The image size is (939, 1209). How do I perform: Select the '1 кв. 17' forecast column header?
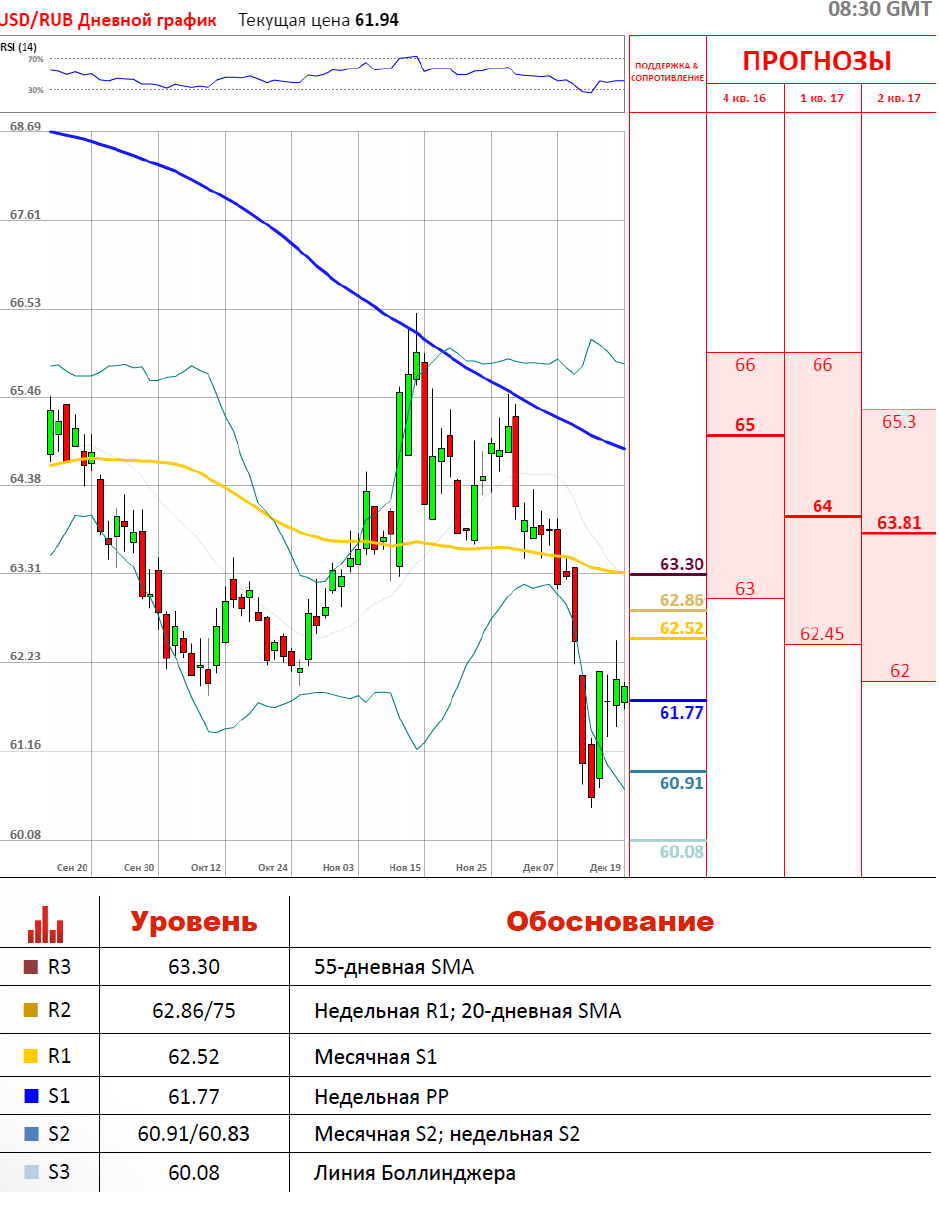click(822, 98)
